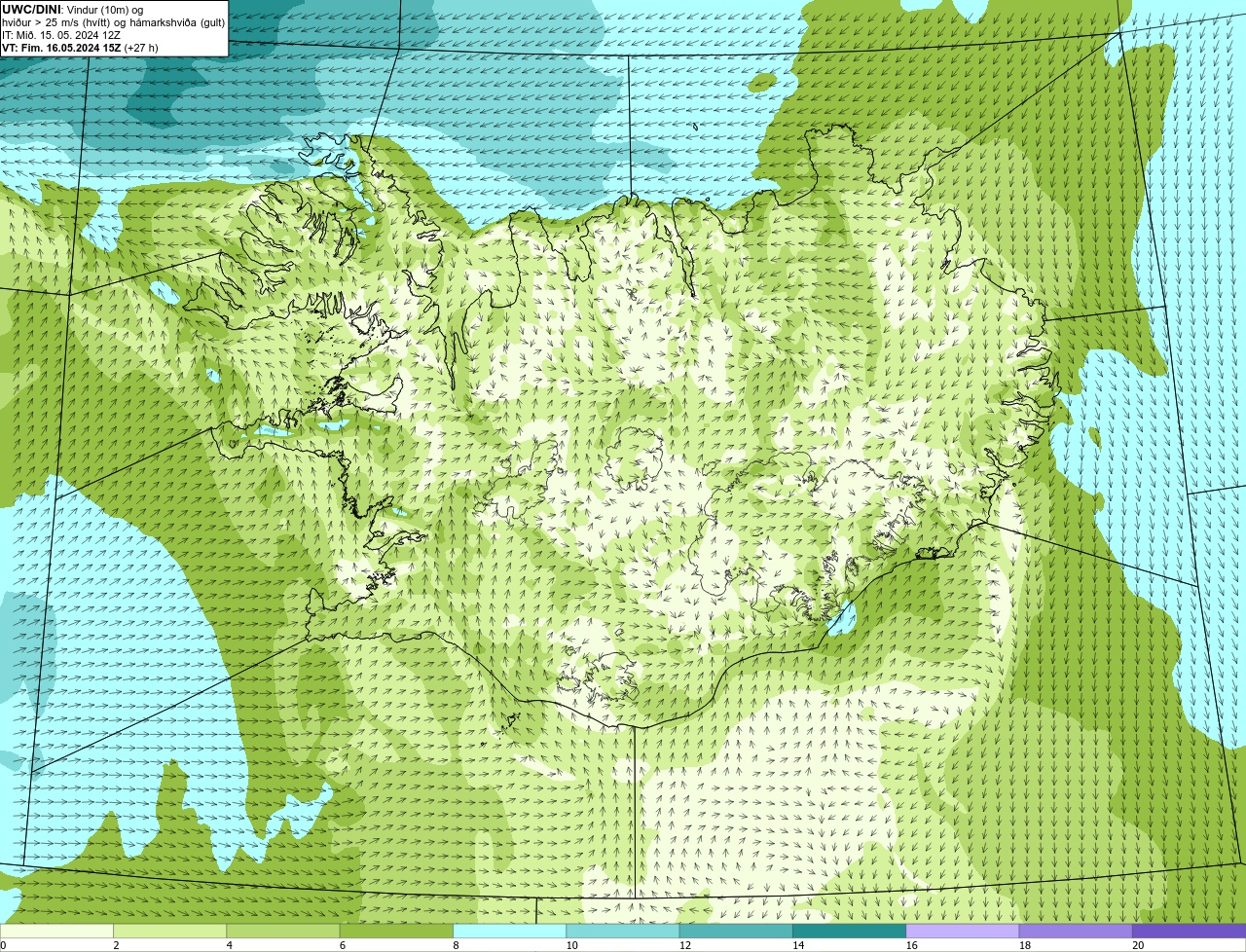The width and height of the screenshot is (1246, 952).
Task: Pick the darkest purple above-20 m/s legend swatch
Action: click(1190, 931)
